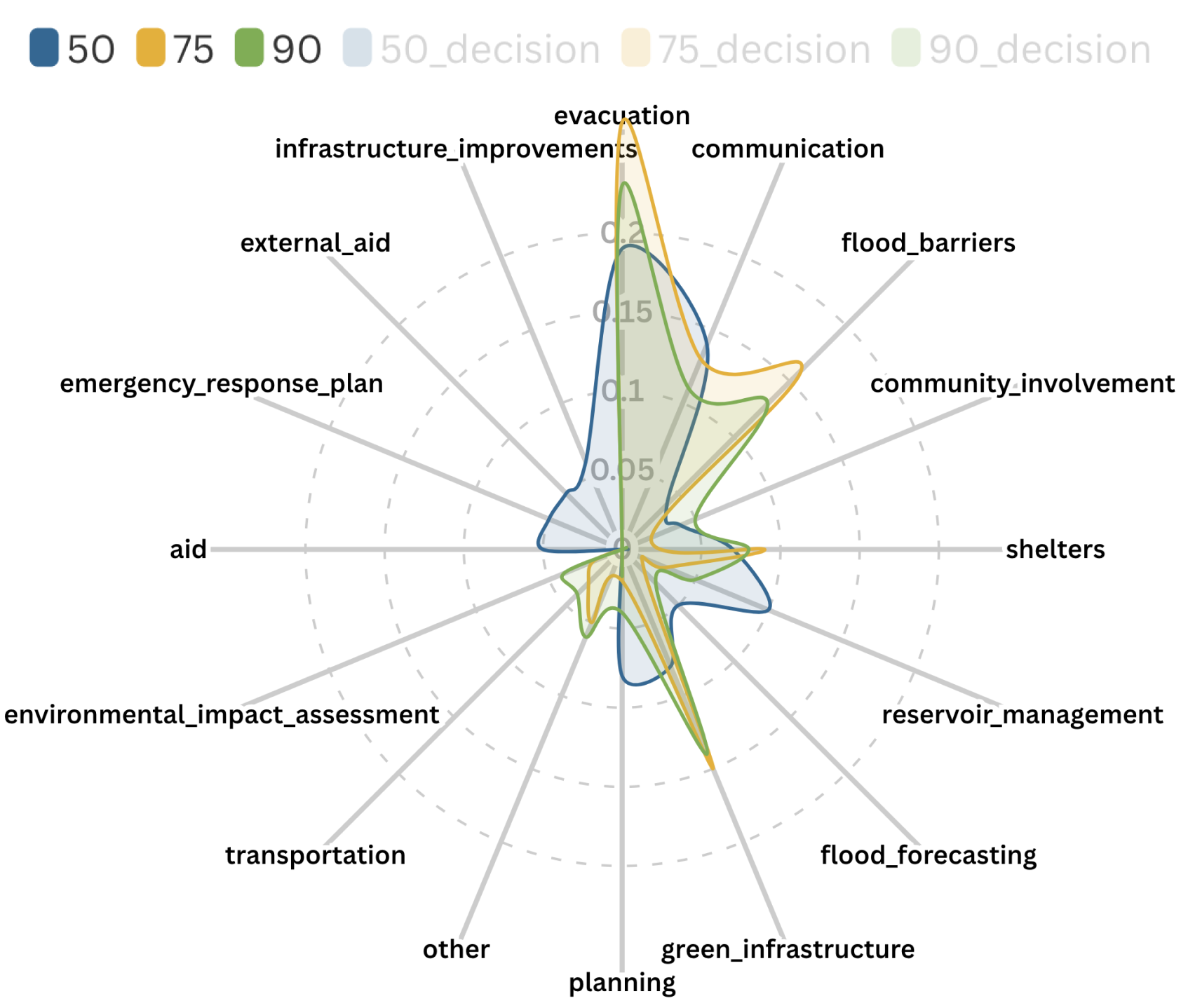
Task: Click the evacuation axis label
Action: 621,116
